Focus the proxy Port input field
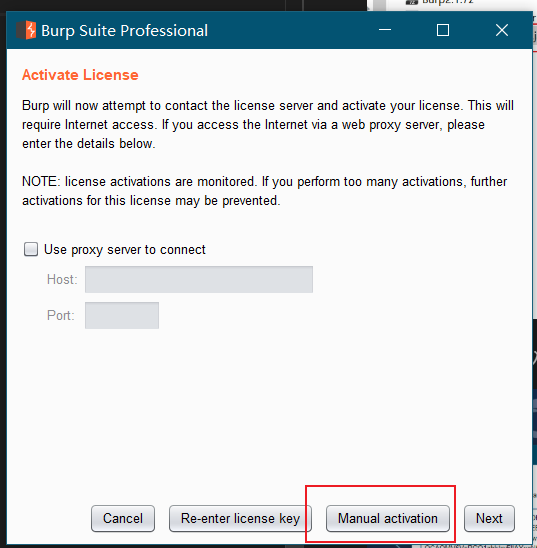 (122, 315)
